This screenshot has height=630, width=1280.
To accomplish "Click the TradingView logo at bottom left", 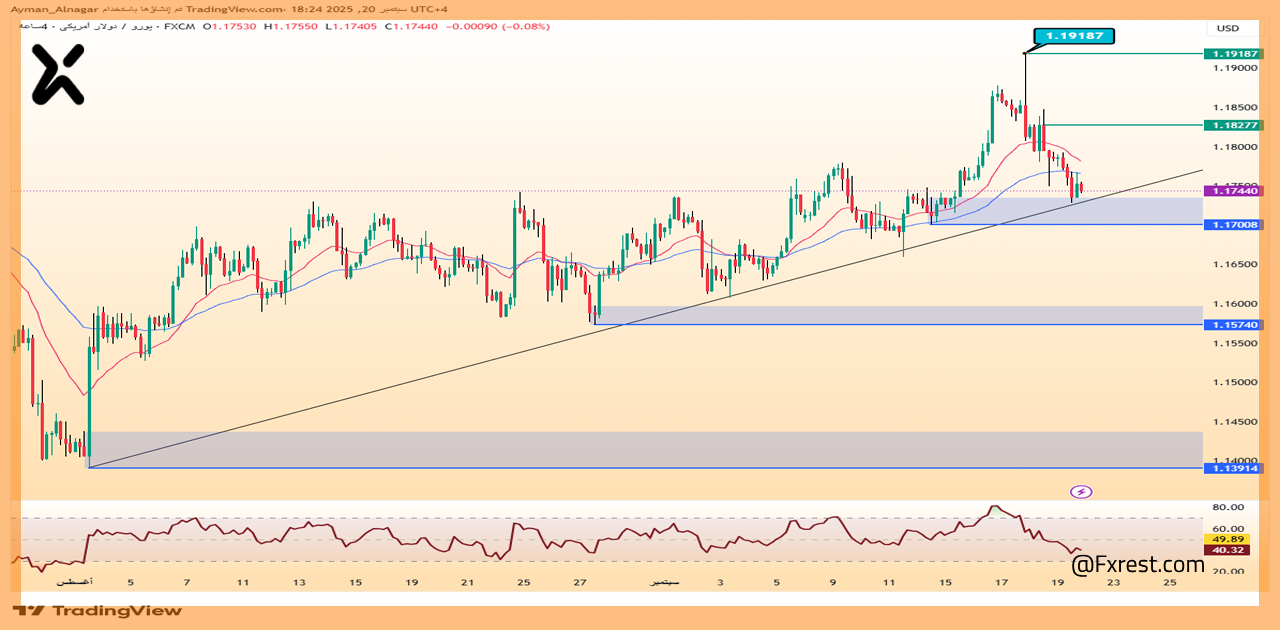I will [98, 610].
